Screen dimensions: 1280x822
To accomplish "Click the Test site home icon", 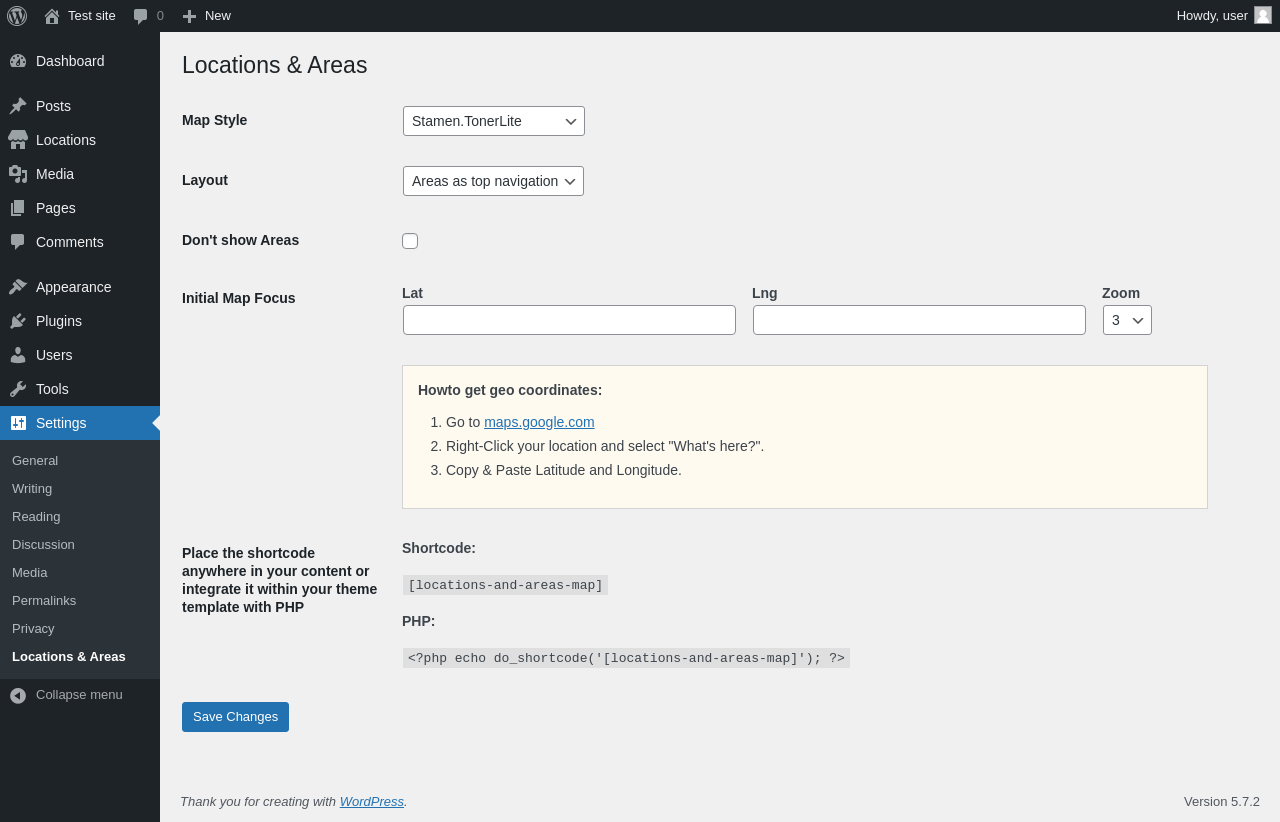I will (52, 16).
